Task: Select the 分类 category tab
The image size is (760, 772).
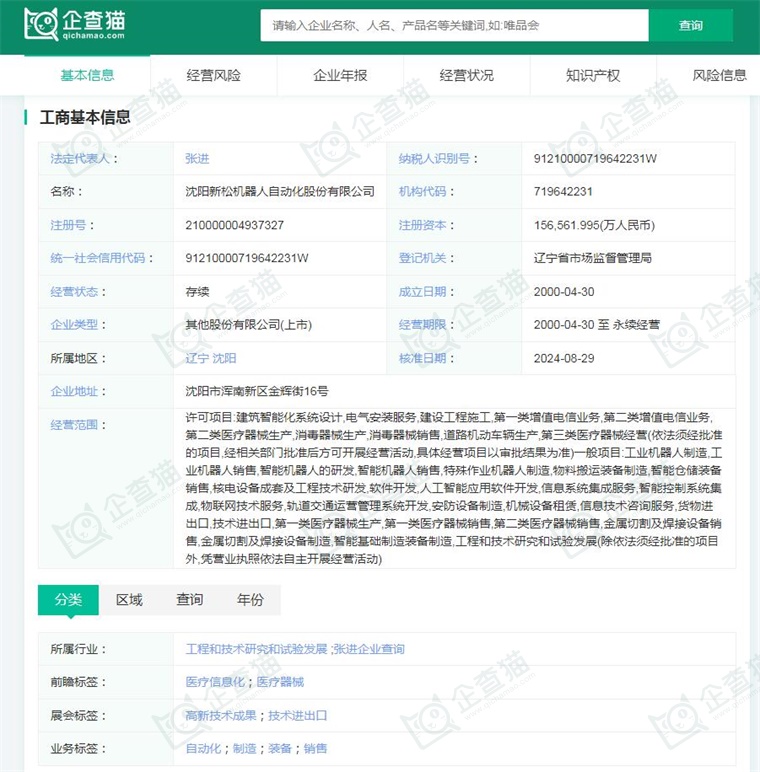Action: click(x=68, y=600)
